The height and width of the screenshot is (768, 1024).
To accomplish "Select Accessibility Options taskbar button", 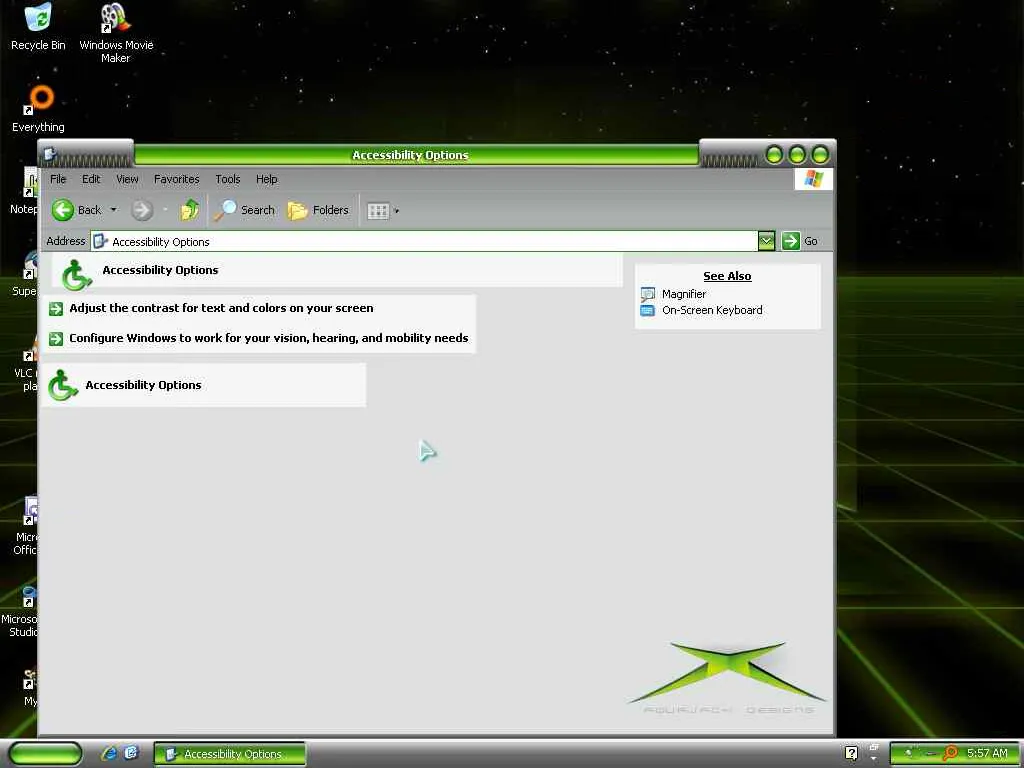I will click(x=230, y=754).
